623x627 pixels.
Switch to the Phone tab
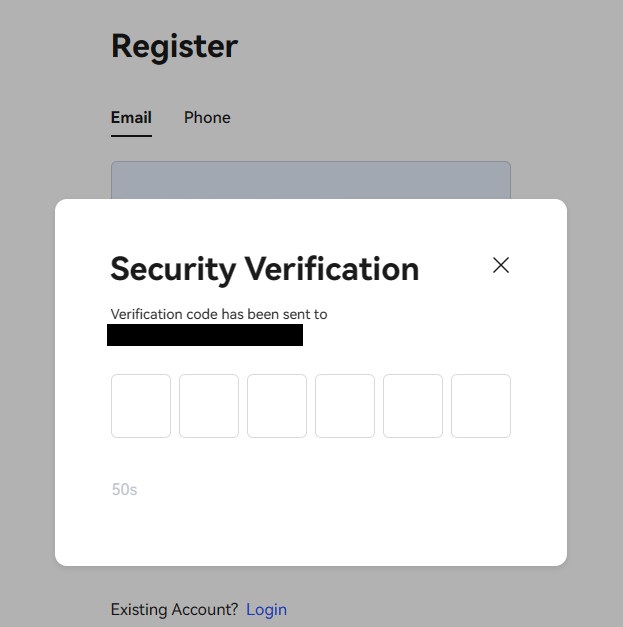coord(207,118)
